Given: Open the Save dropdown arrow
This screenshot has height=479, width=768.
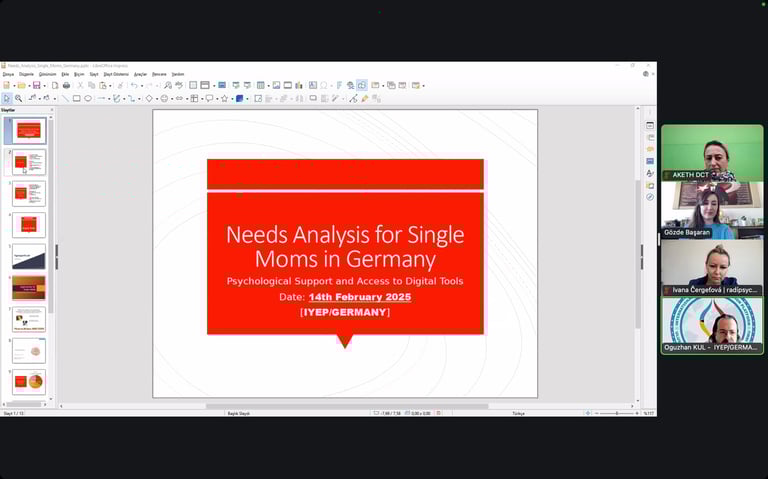Looking at the screenshot, I should pyautogui.click(x=45, y=86).
